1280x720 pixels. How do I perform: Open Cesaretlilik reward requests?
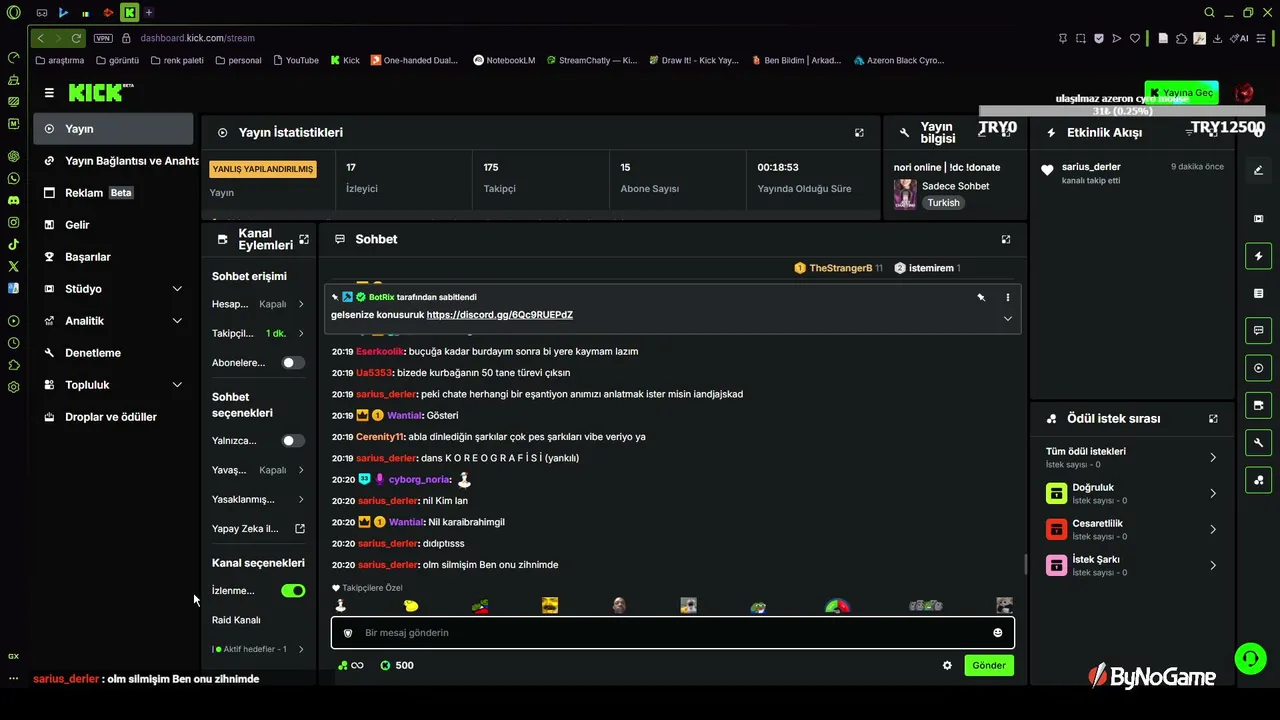click(1131, 529)
